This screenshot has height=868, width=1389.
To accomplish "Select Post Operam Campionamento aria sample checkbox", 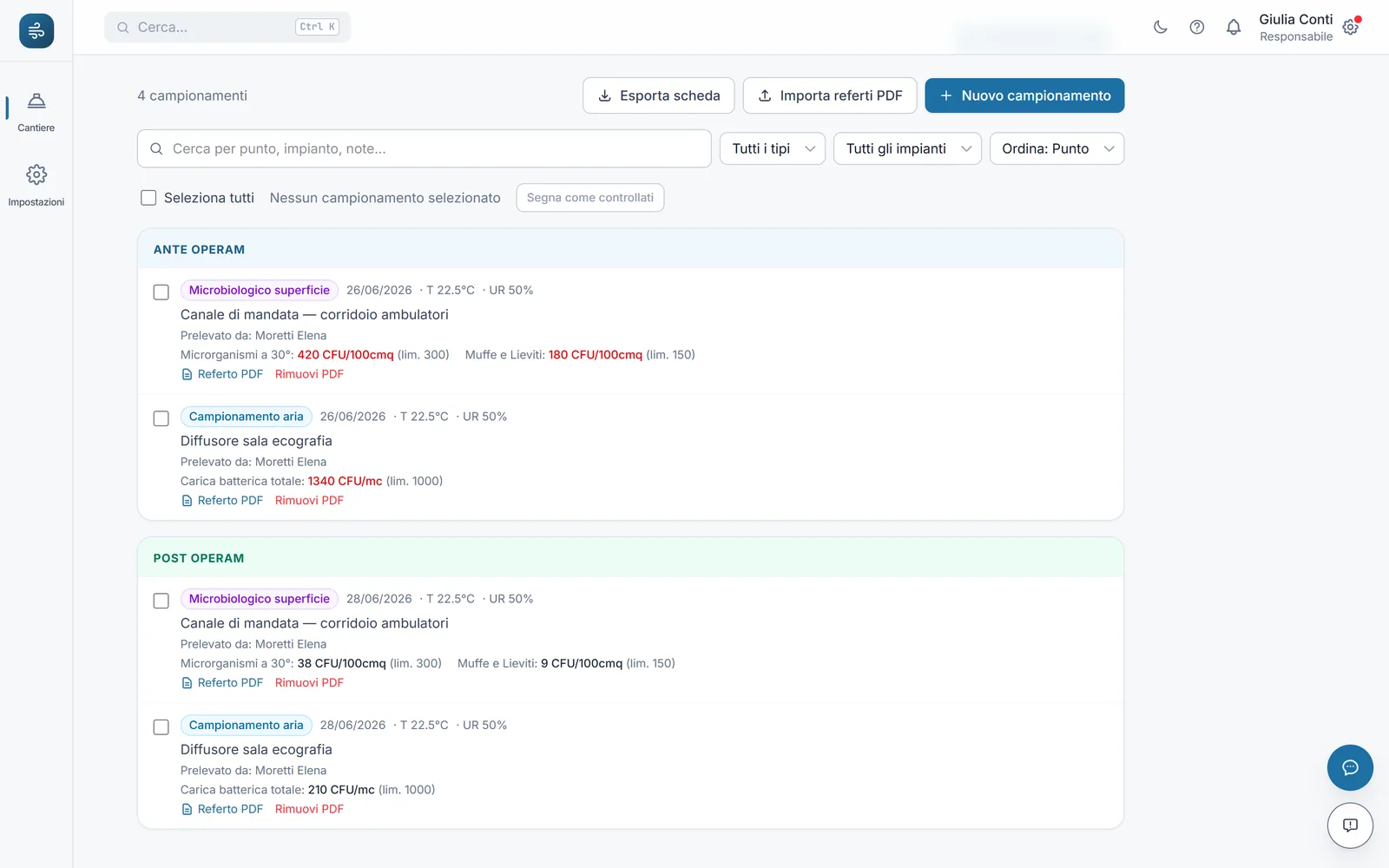I will point(161,727).
